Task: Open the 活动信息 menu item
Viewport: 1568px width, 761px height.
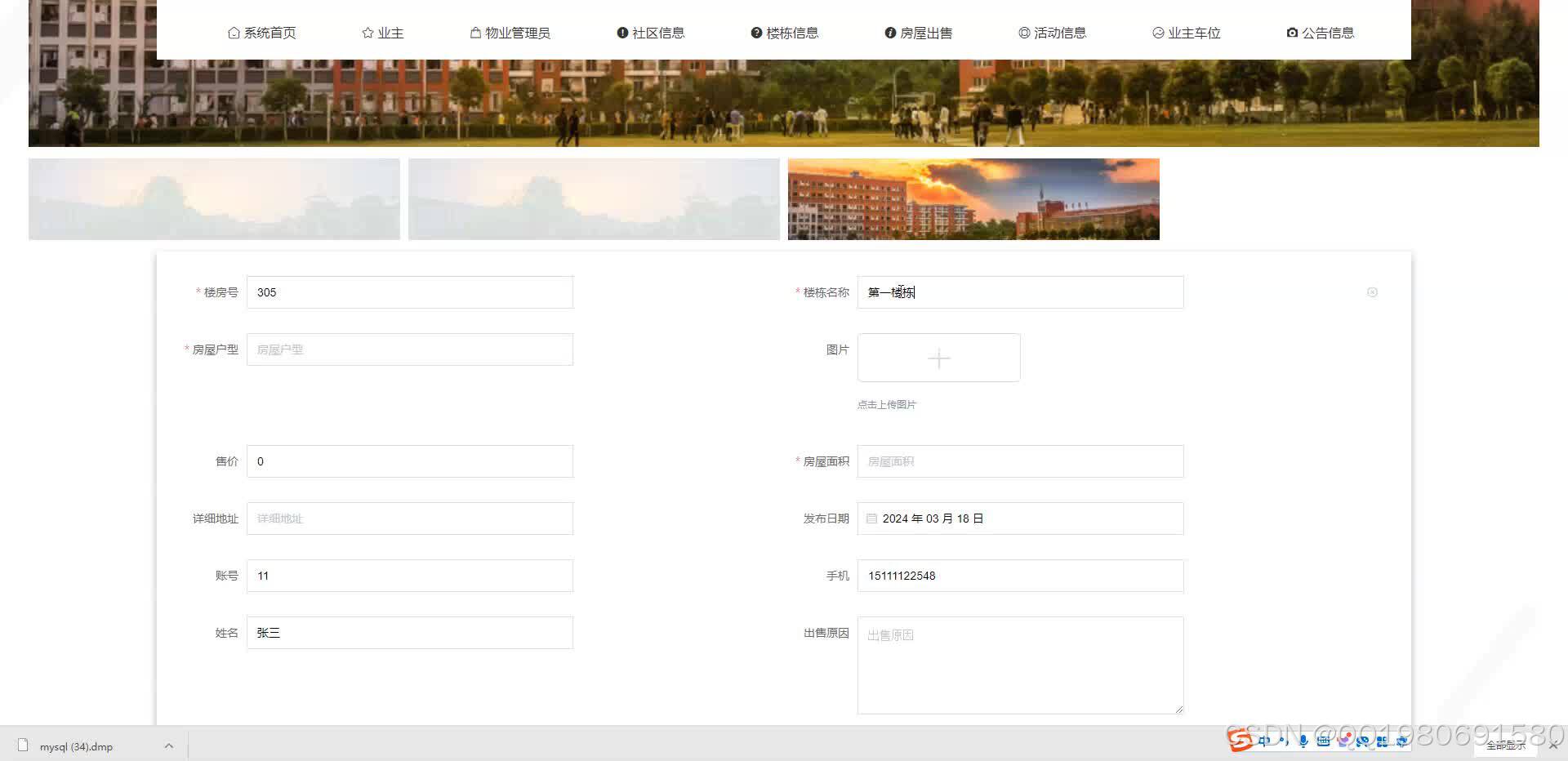Action: (1052, 33)
